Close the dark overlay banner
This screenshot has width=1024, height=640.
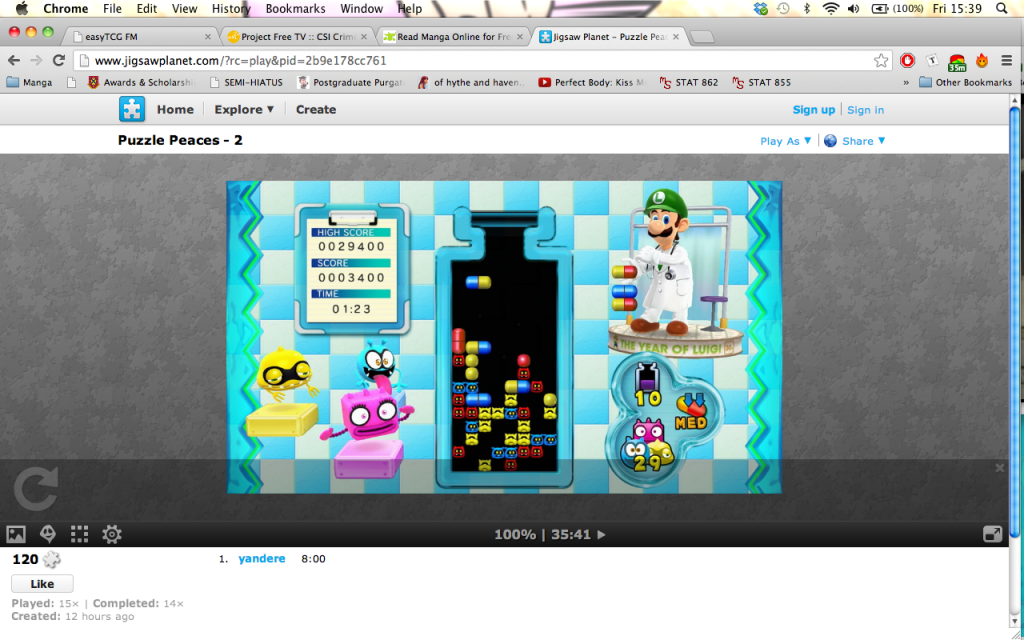point(1000,468)
